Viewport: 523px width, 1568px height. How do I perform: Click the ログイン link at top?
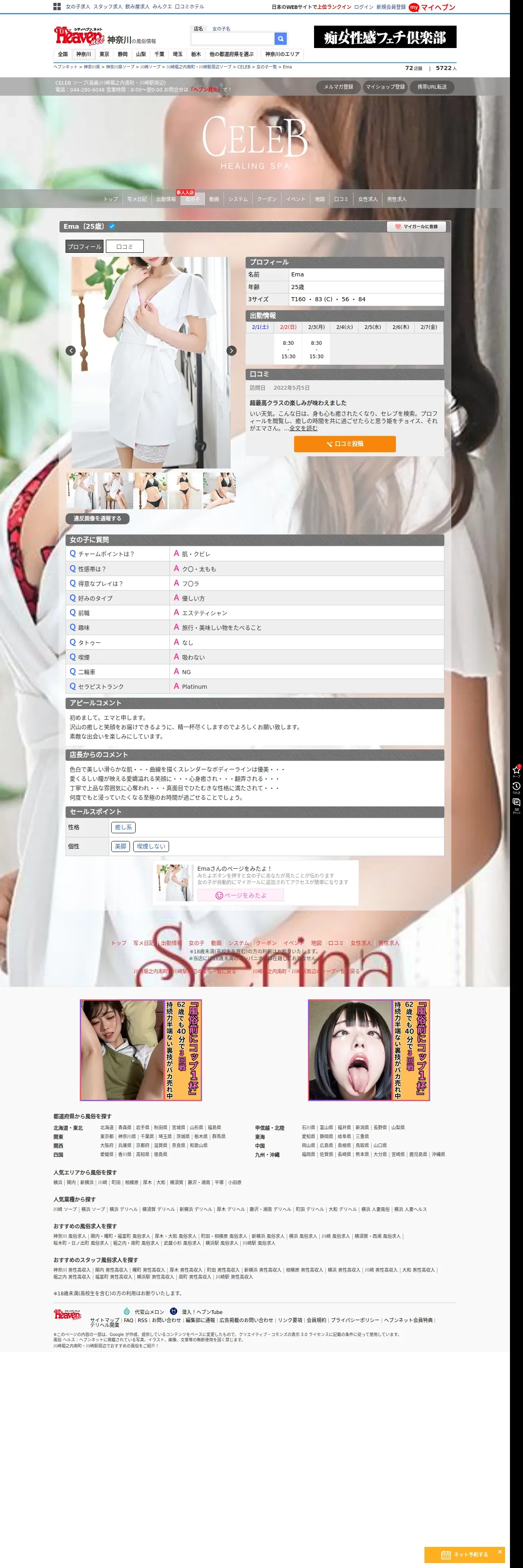coord(363,7)
